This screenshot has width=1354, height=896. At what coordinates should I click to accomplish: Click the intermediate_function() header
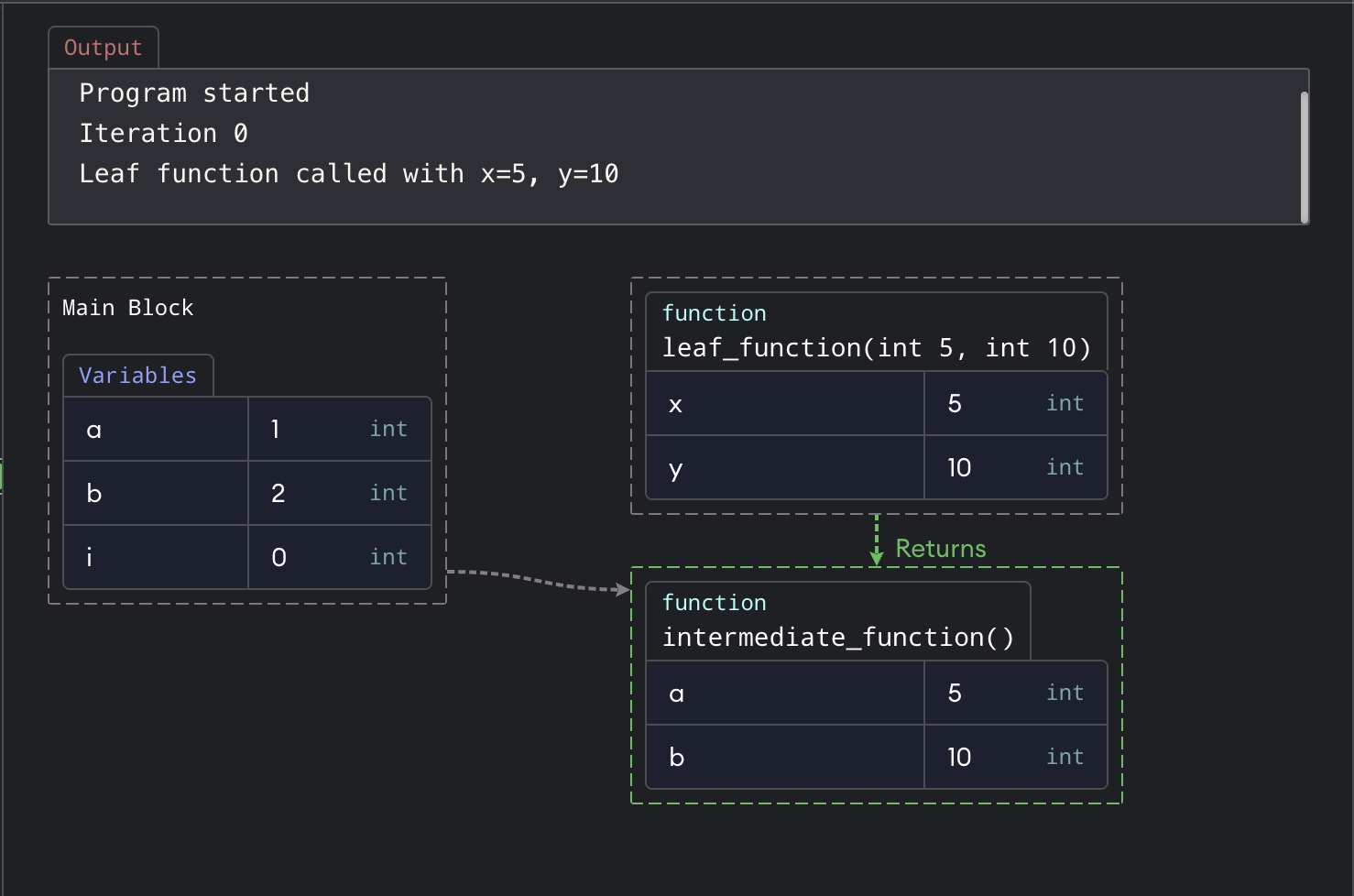tap(838, 621)
